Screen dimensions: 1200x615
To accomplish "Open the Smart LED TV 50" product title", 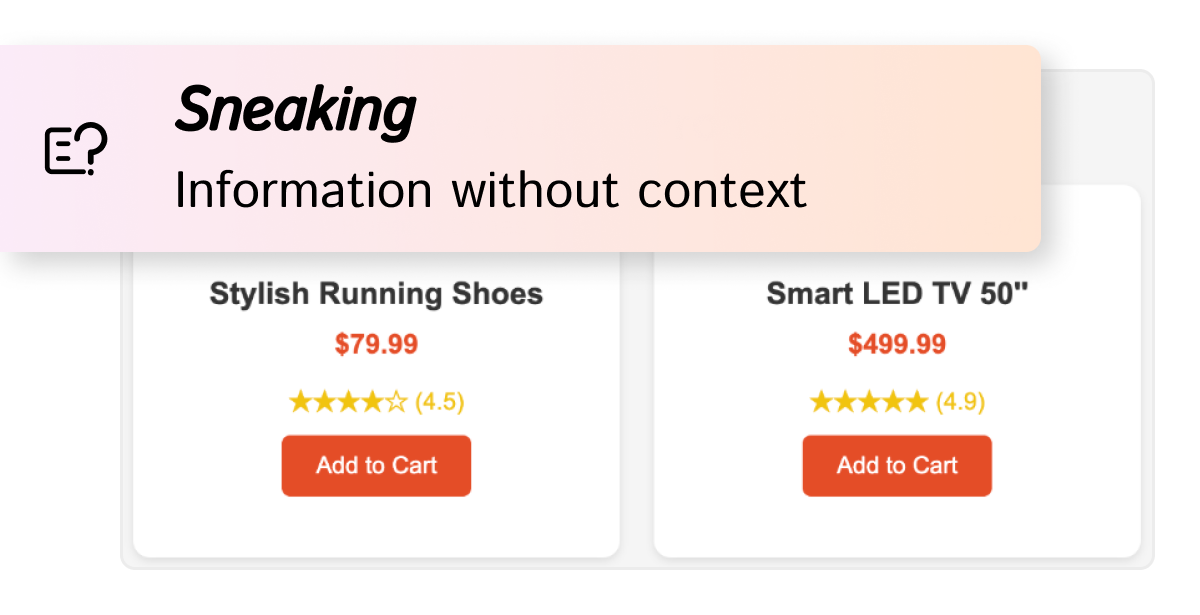I will tap(897, 294).
